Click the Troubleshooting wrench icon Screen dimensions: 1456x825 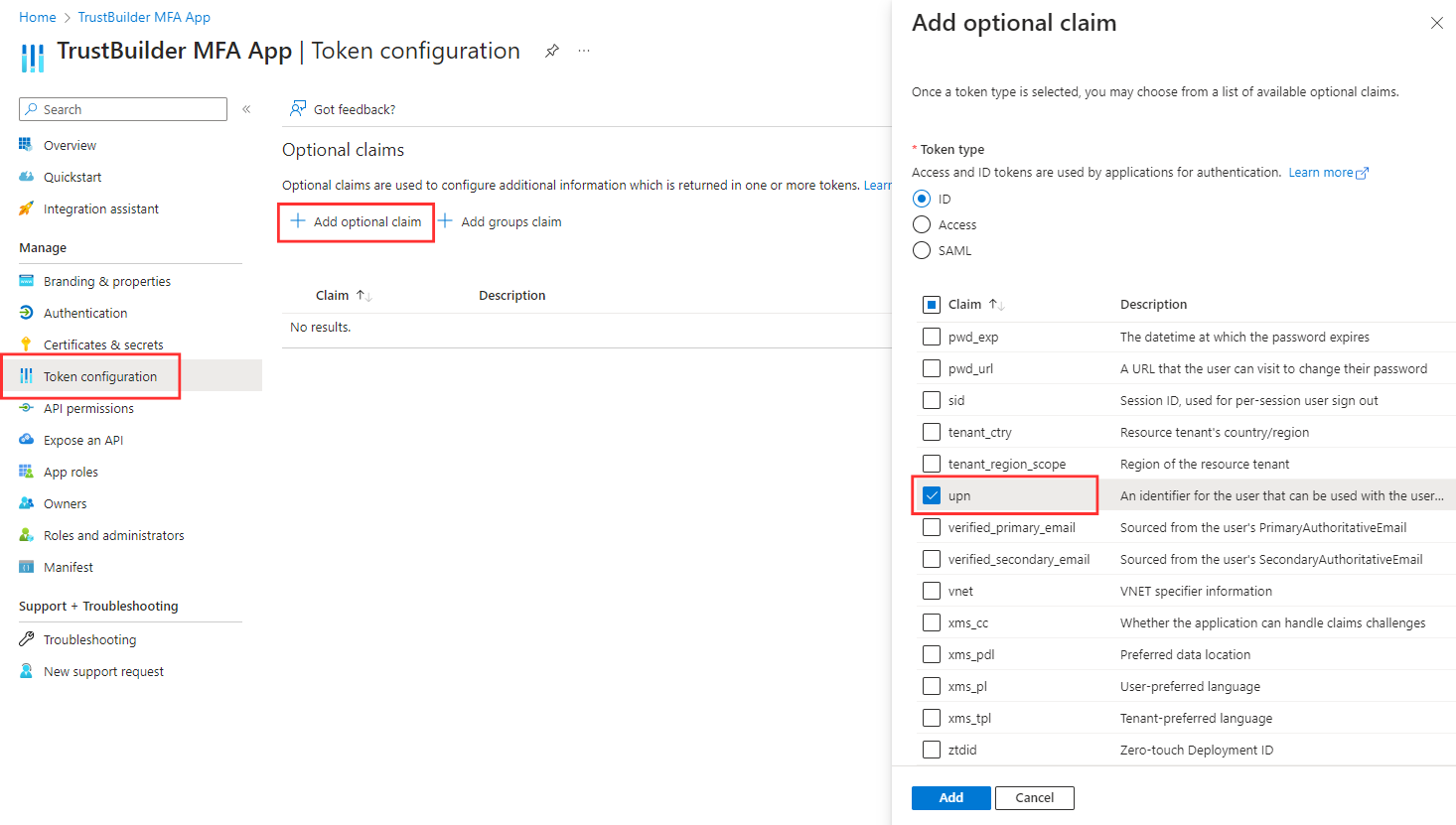[26, 639]
